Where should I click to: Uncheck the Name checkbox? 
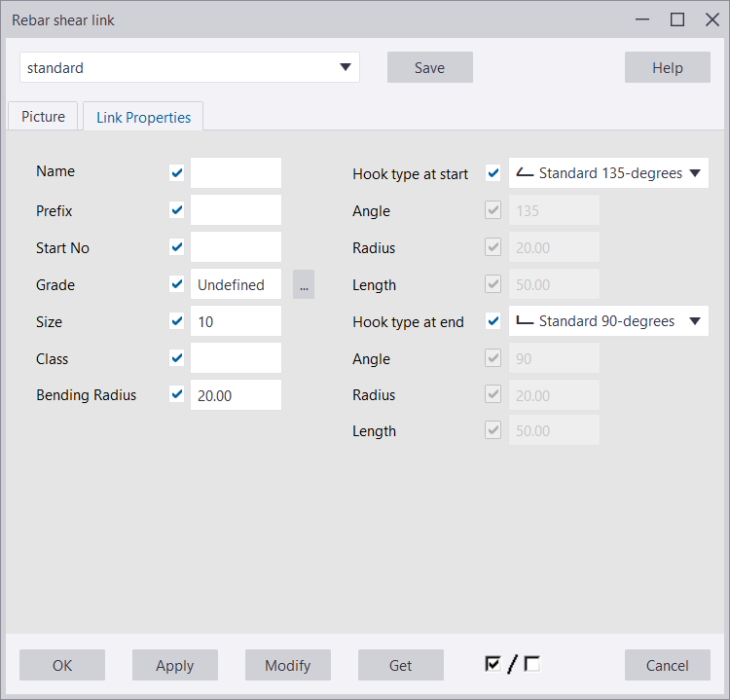[x=177, y=172]
